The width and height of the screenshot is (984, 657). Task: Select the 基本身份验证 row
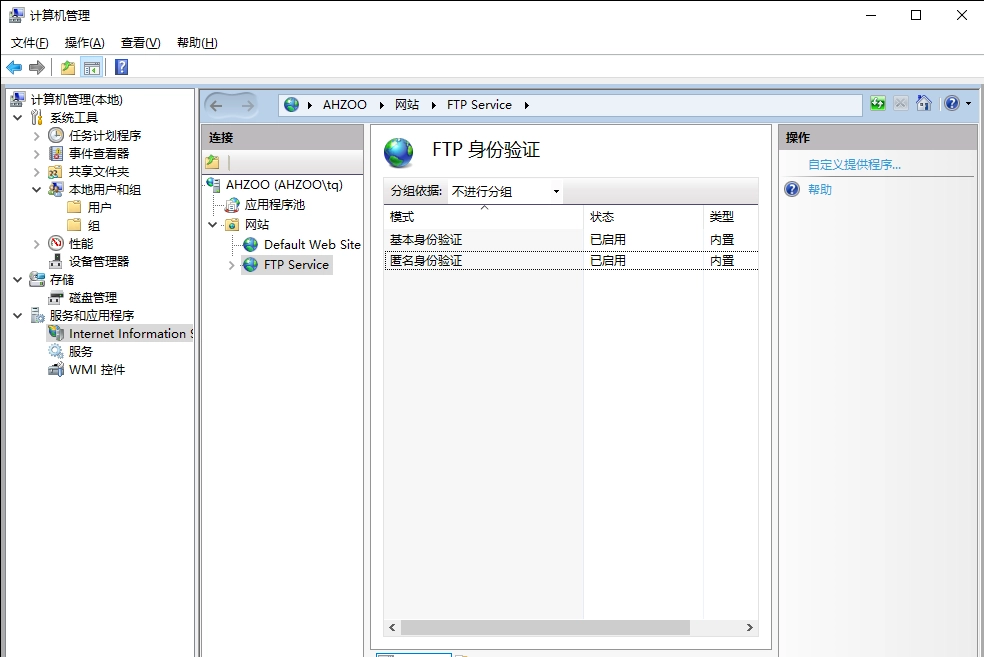(x=426, y=240)
